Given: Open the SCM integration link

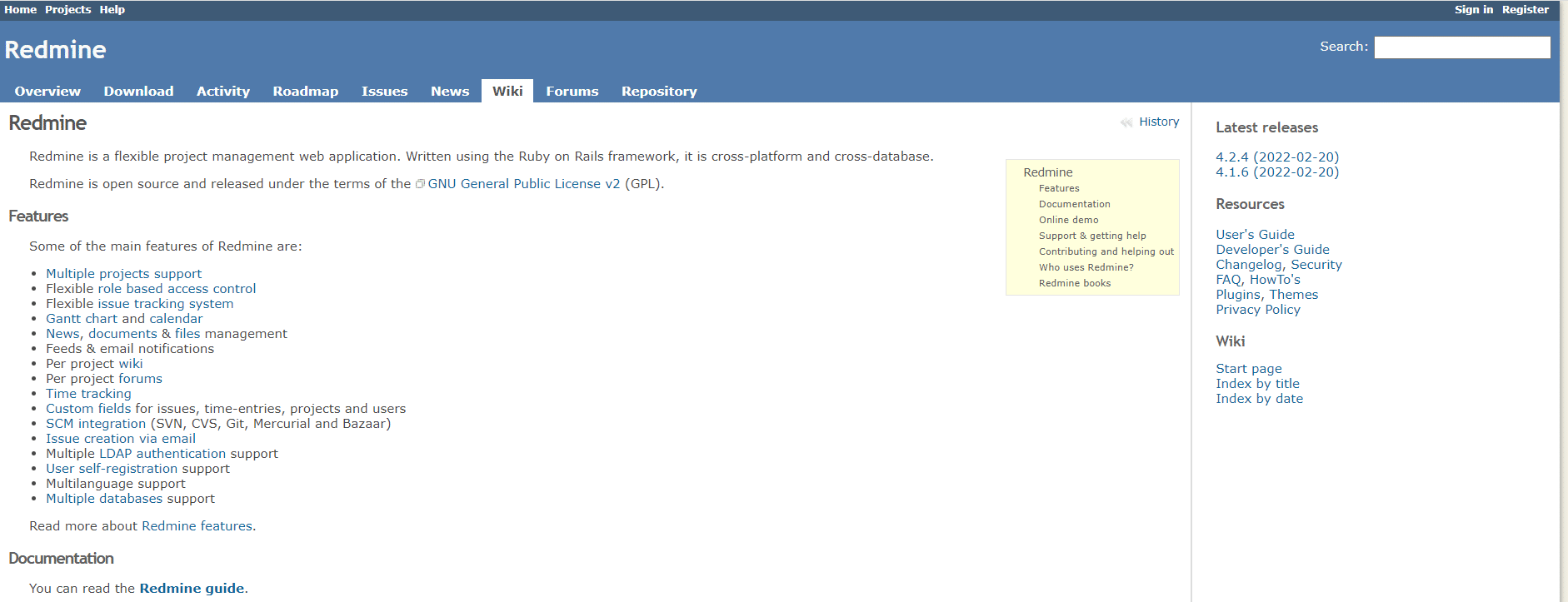Looking at the screenshot, I should click(96, 424).
